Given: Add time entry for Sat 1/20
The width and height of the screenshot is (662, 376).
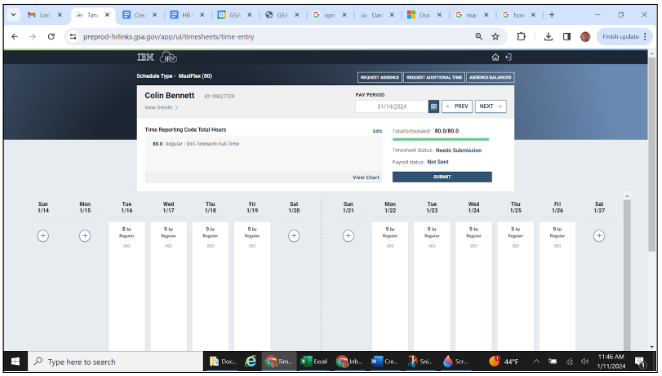Looking at the screenshot, I should [294, 236].
